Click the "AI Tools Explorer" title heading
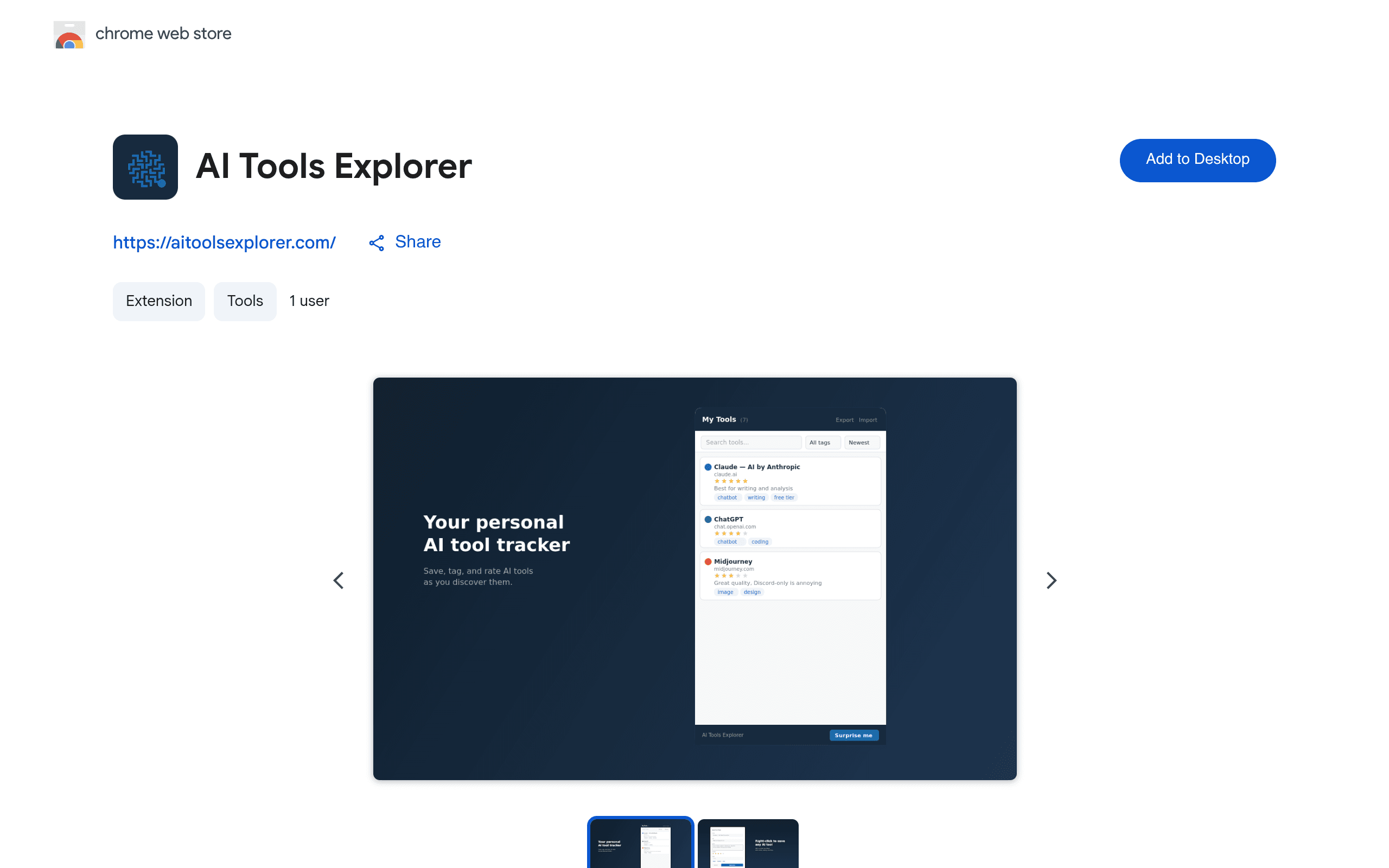This screenshot has height=868, width=1389. [334, 167]
